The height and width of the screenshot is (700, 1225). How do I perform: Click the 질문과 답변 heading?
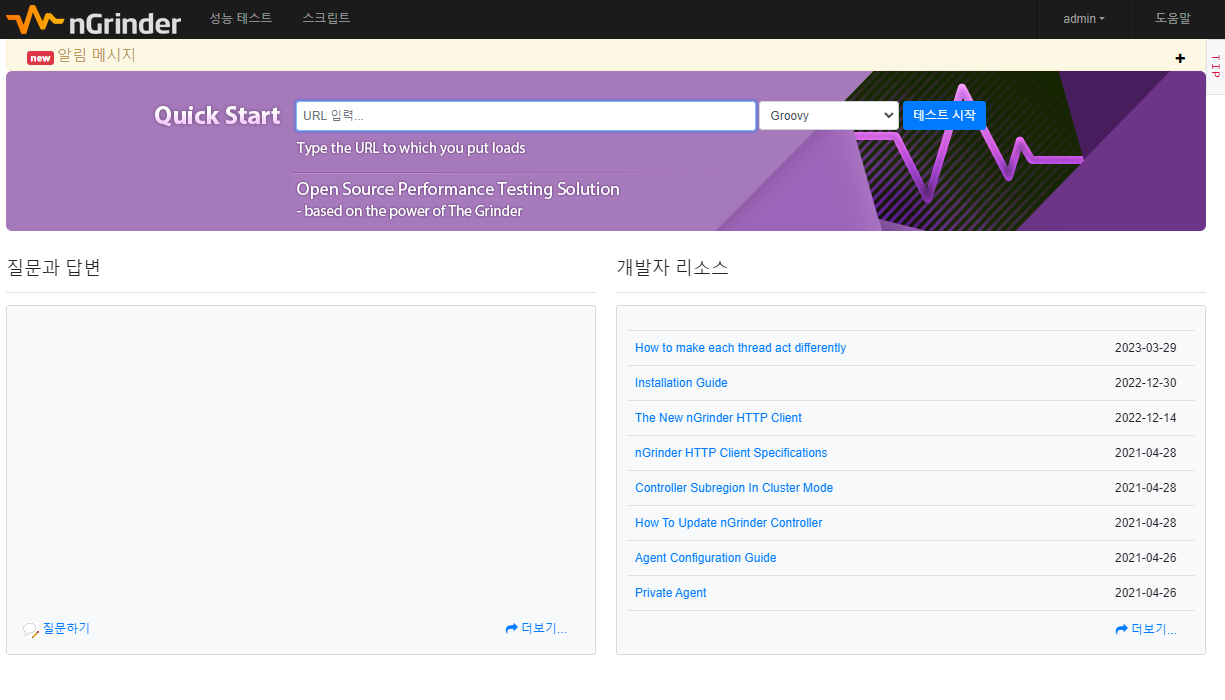click(x=54, y=268)
